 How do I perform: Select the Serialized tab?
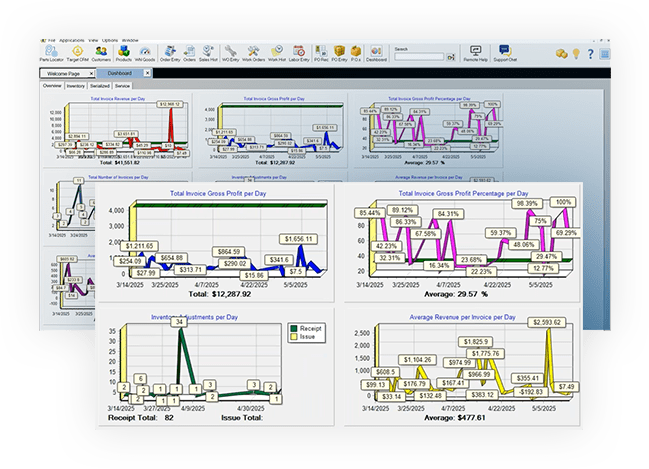[x=102, y=86]
